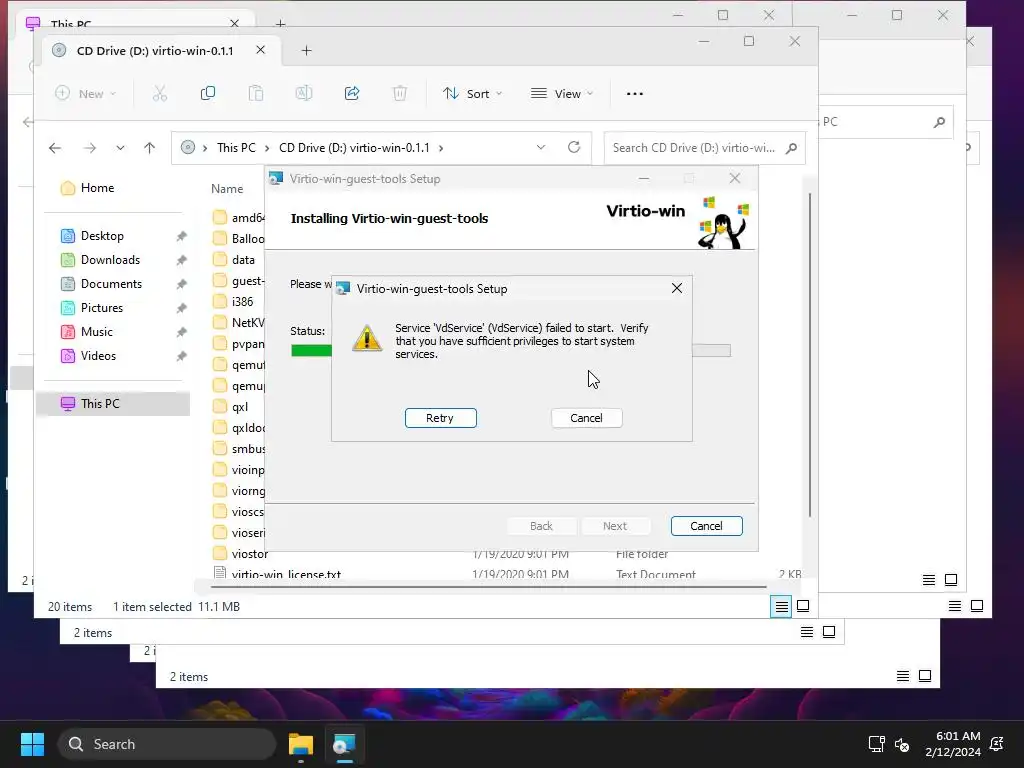The height and width of the screenshot is (768, 1024).
Task: Cancel the service error dialog
Action: pyautogui.click(x=586, y=418)
